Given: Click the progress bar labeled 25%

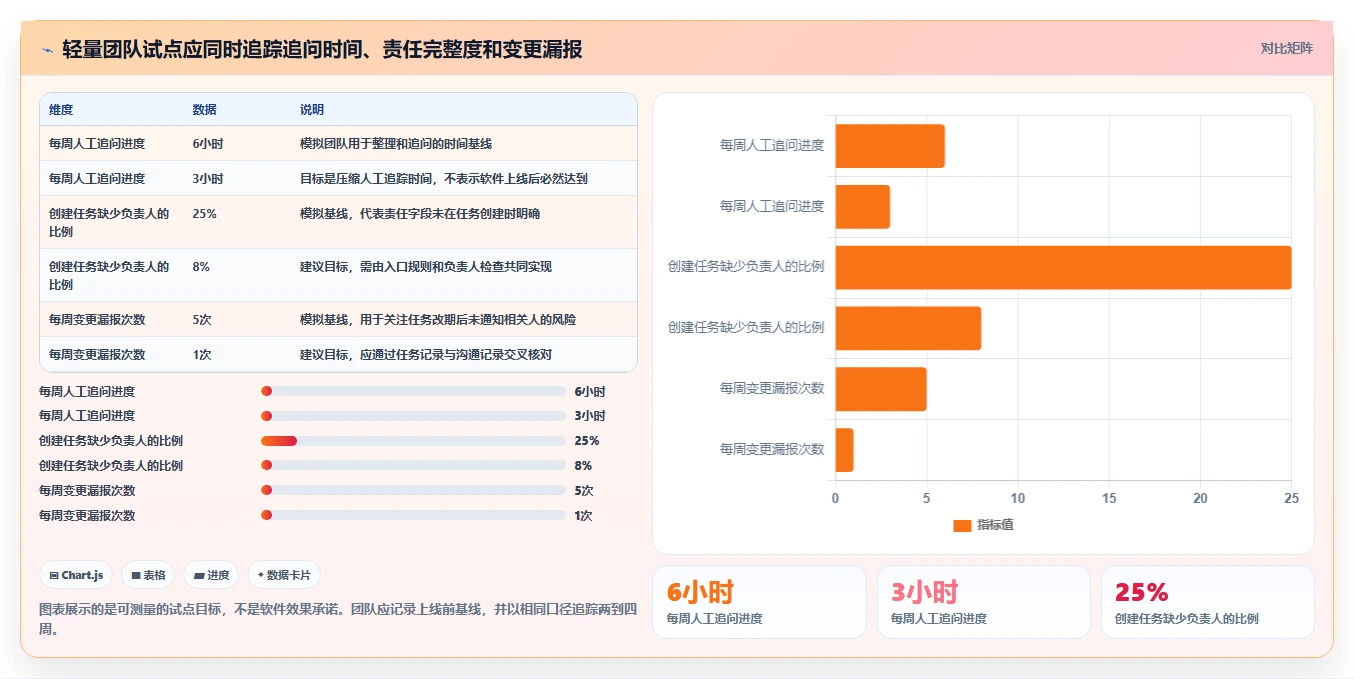Looking at the screenshot, I should click(413, 441).
